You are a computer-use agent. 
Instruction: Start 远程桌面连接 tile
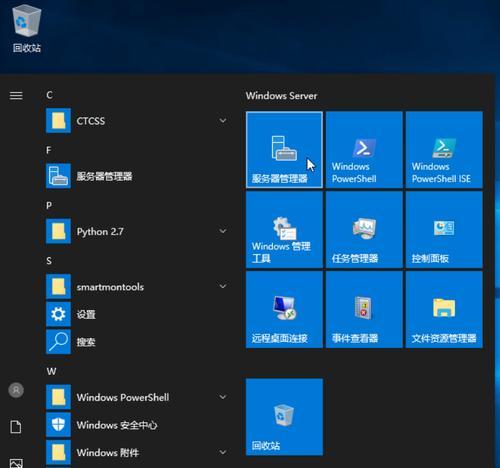tap(284, 310)
